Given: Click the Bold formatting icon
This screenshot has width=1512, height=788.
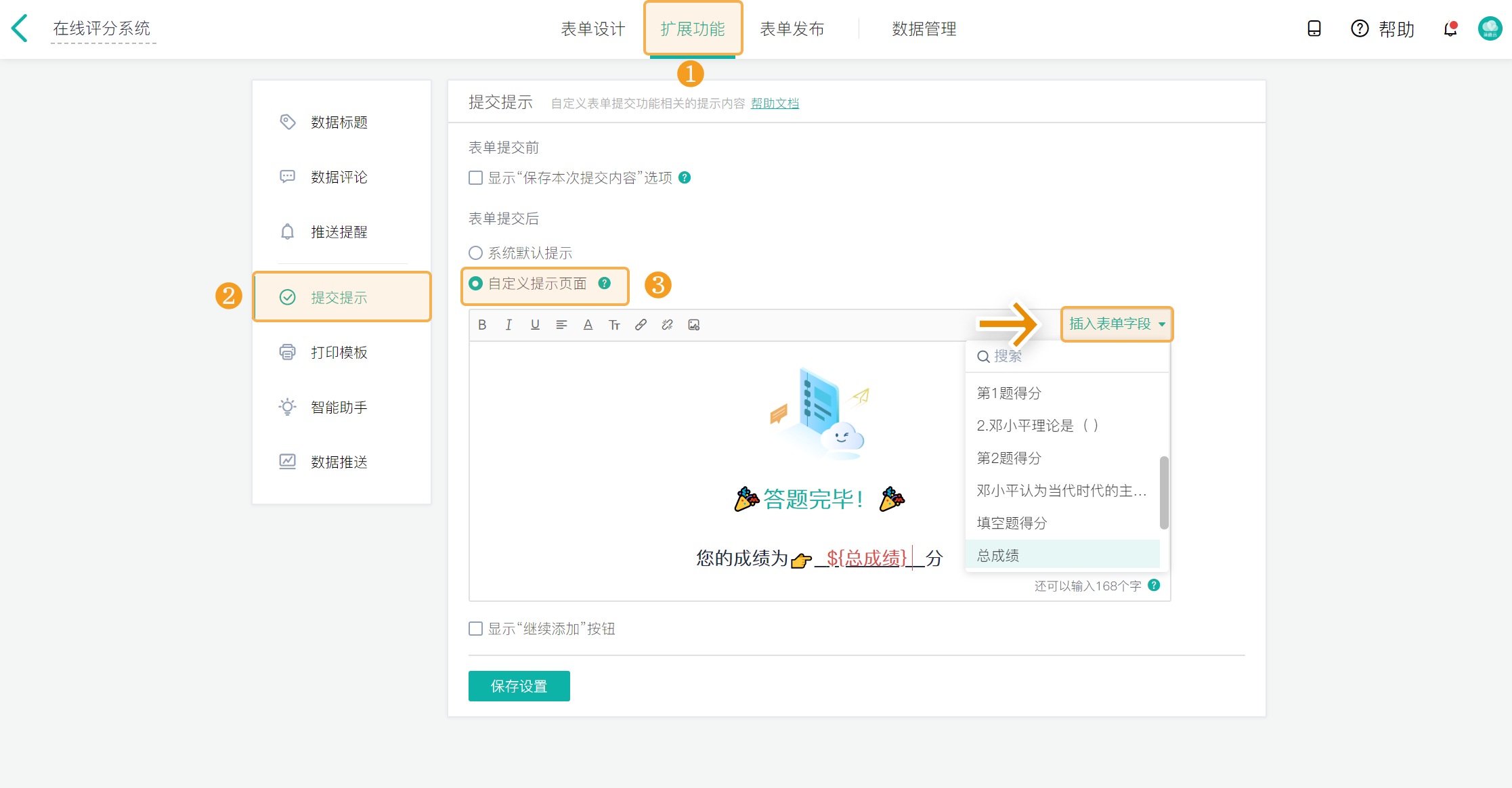Looking at the screenshot, I should (482, 325).
